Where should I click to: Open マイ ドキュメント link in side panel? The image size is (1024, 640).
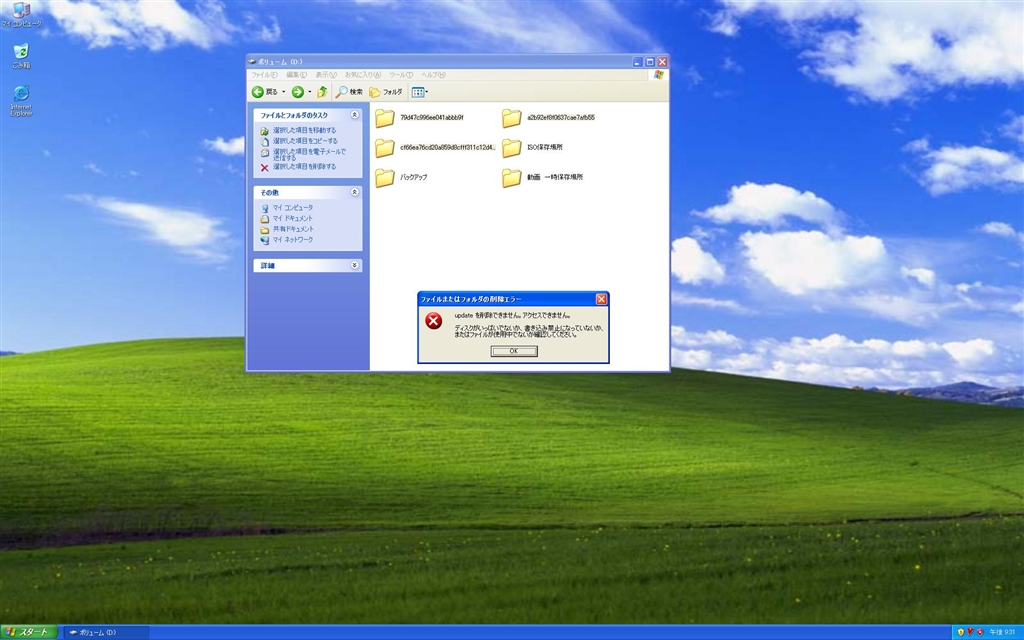(x=293, y=218)
